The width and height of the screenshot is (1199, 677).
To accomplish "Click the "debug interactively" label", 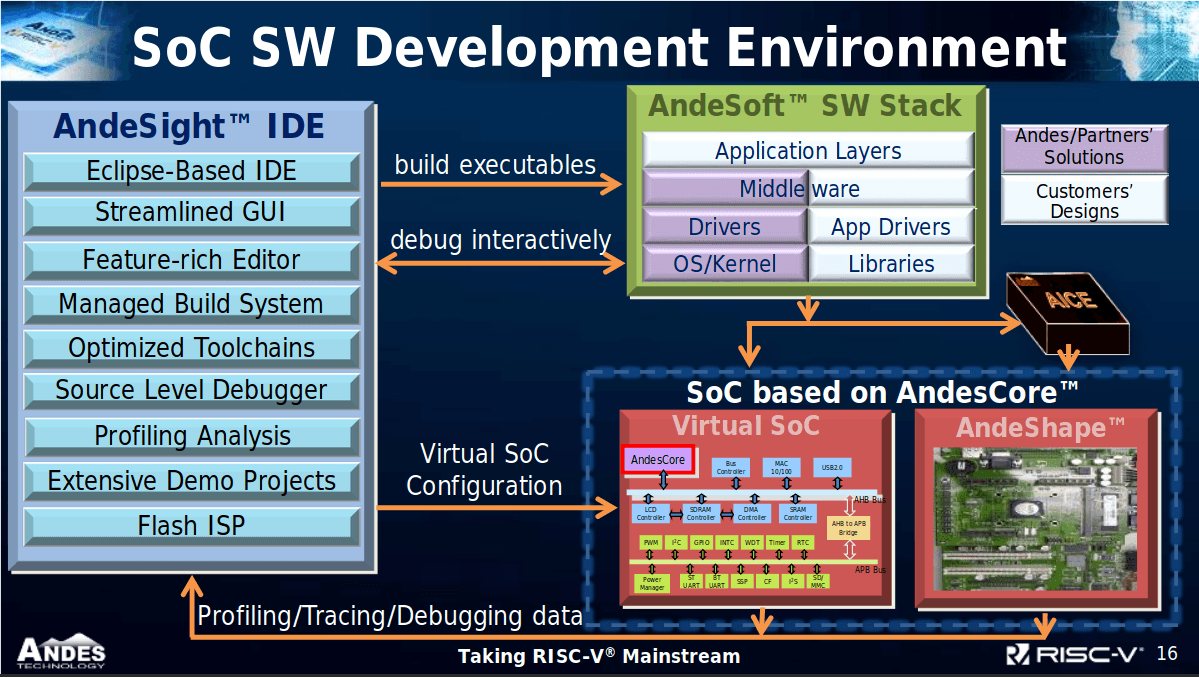I will coord(501,239).
